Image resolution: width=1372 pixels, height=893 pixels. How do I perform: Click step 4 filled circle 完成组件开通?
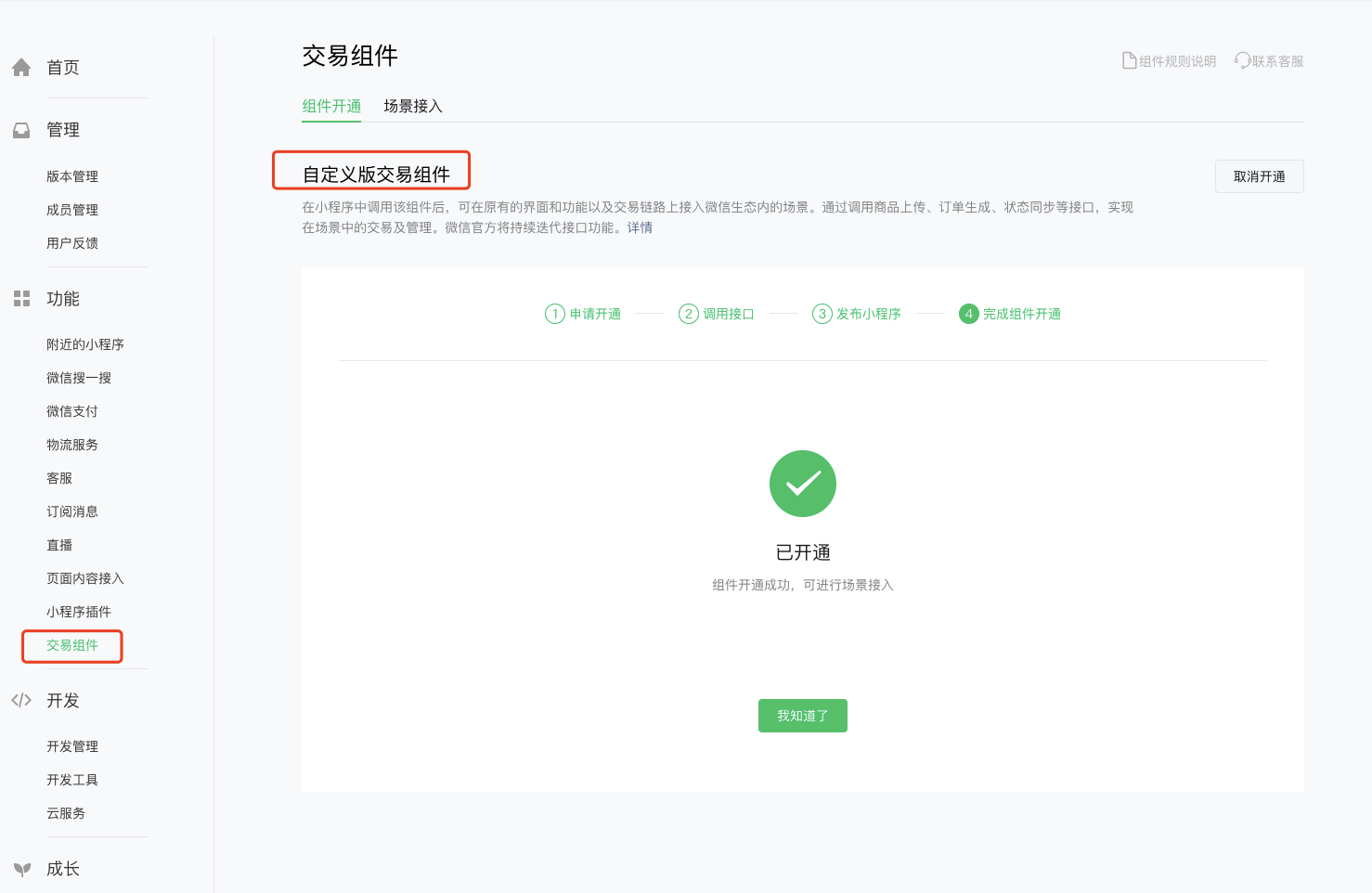pos(969,314)
